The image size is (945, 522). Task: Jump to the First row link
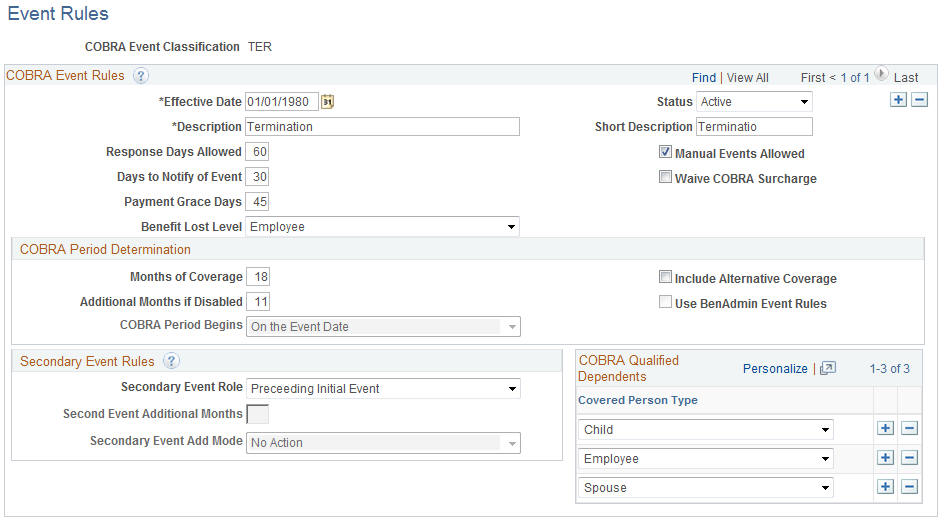813,78
